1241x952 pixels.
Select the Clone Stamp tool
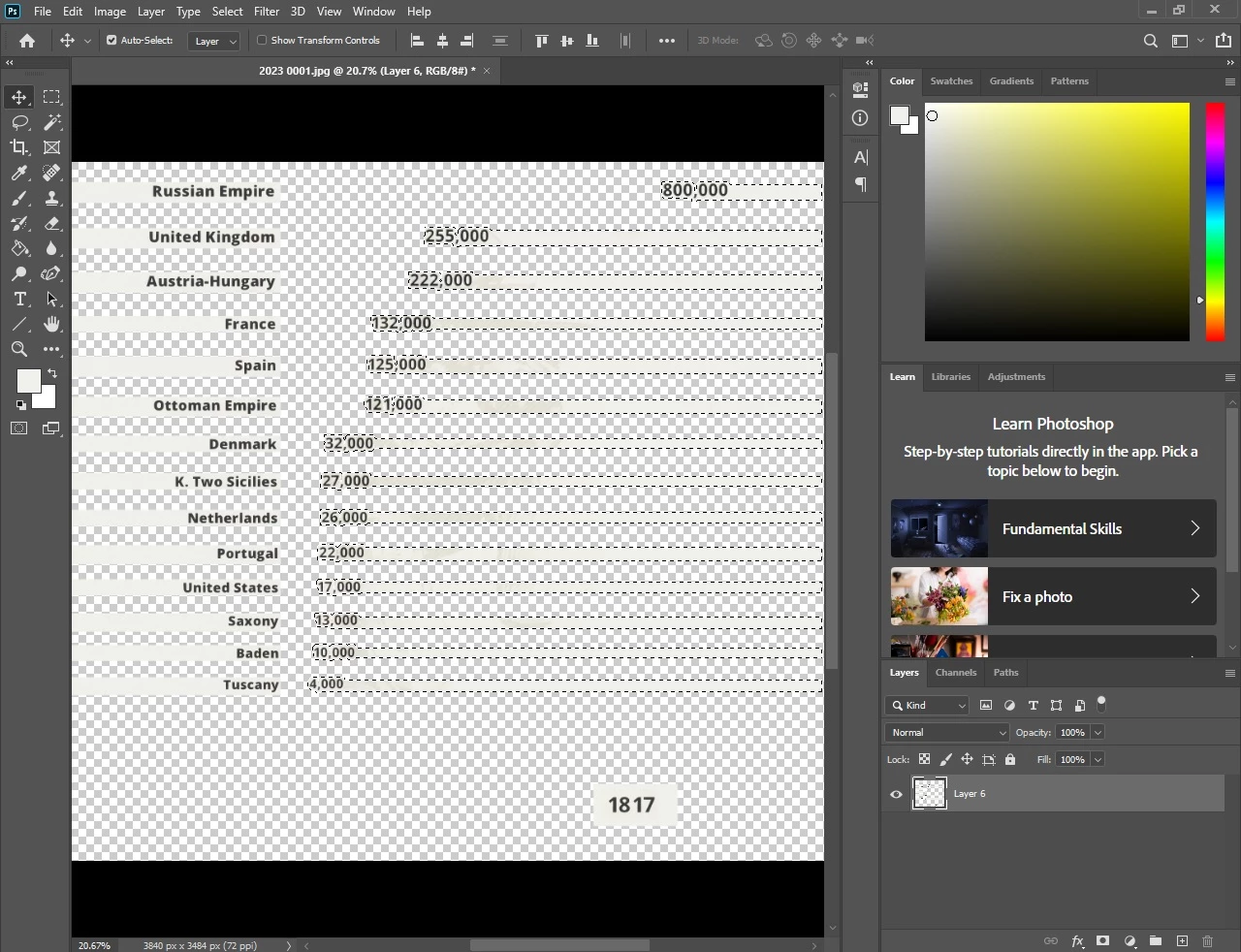pos(52,198)
